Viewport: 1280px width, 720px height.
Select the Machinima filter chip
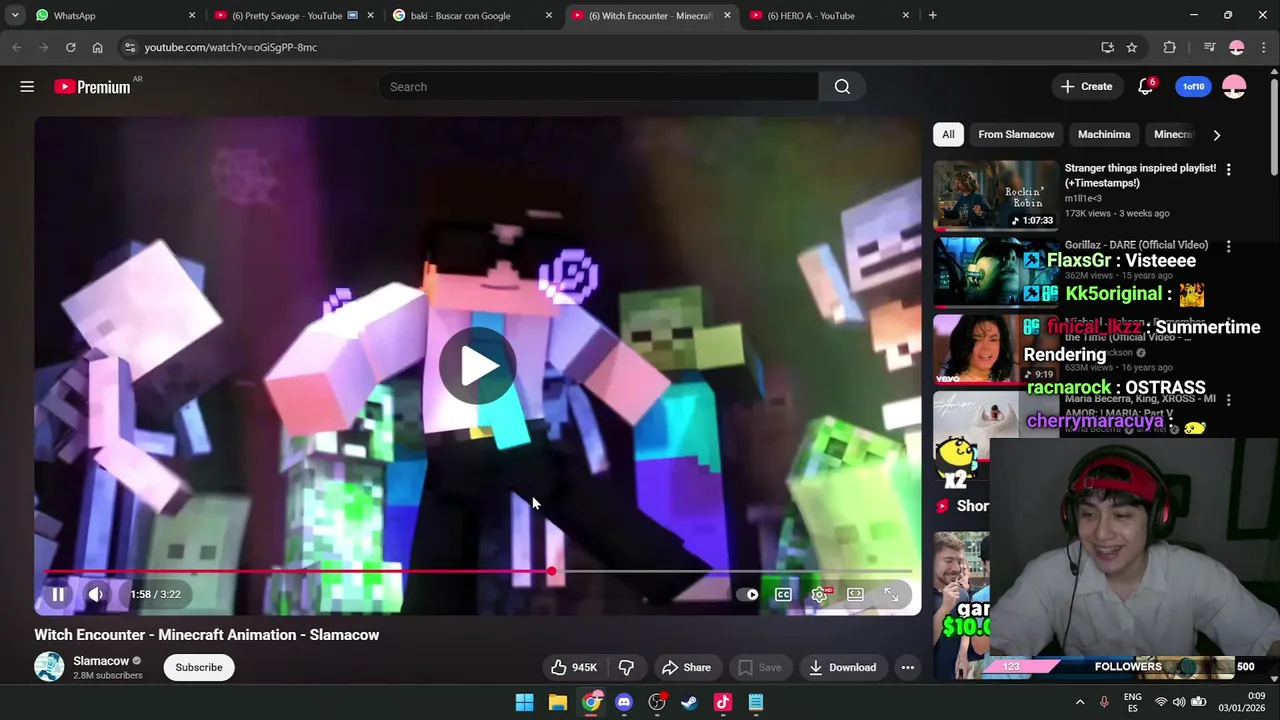1104,134
